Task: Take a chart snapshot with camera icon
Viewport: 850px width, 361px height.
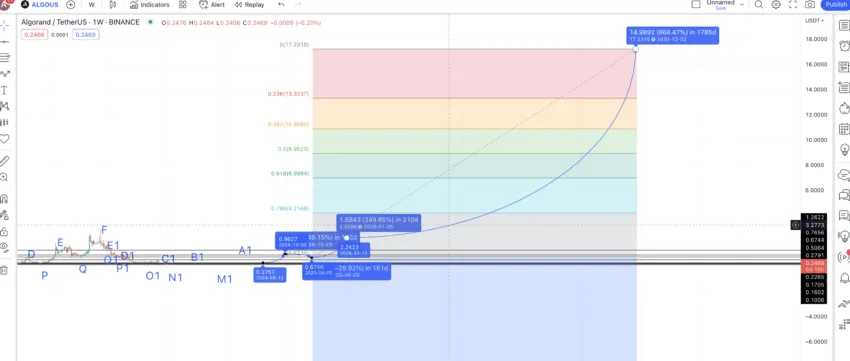Action: (x=809, y=4)
